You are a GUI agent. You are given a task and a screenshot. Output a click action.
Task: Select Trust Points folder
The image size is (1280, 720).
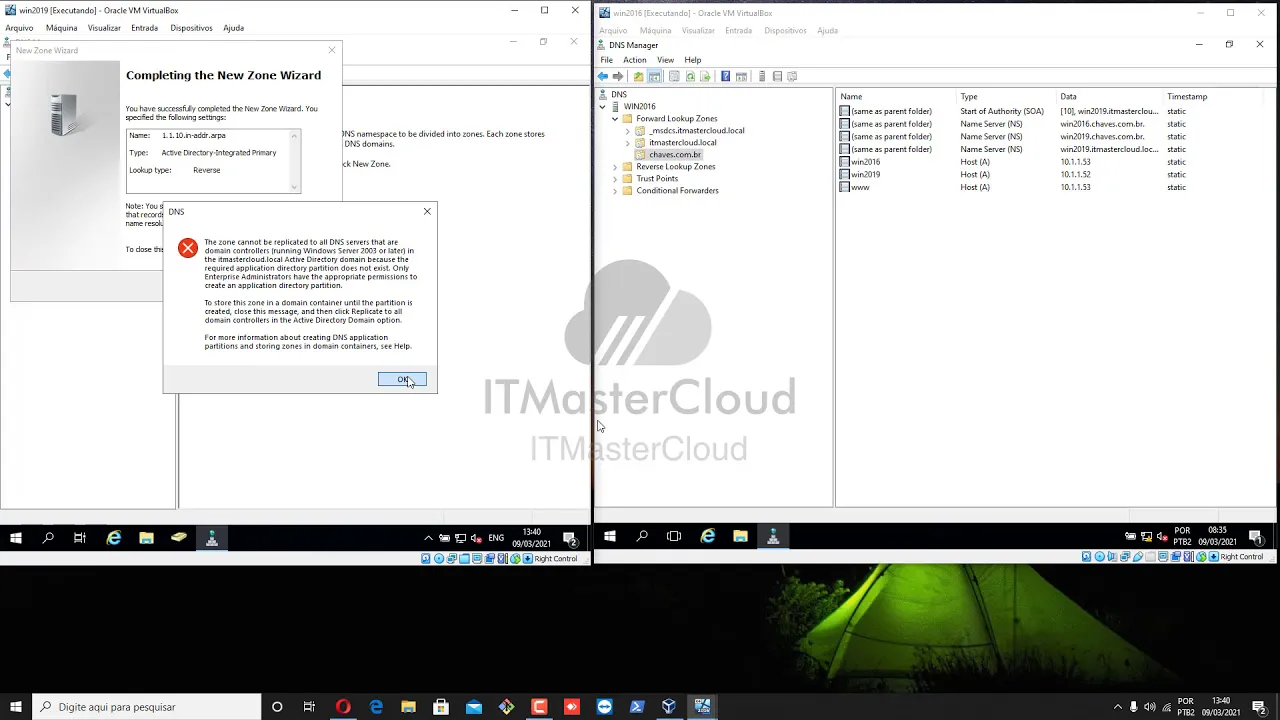pos(657,178)
